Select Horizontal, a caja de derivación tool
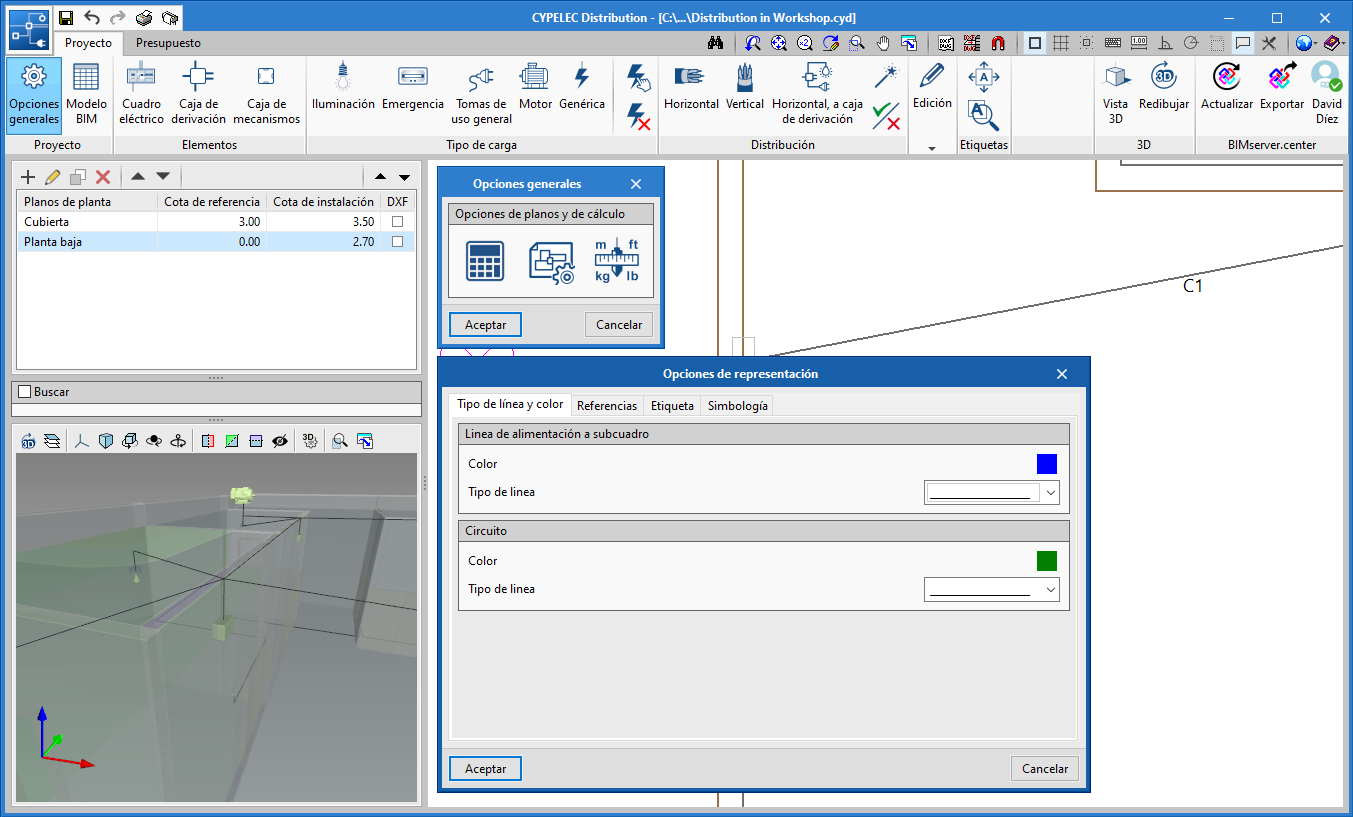 point(817,94)
